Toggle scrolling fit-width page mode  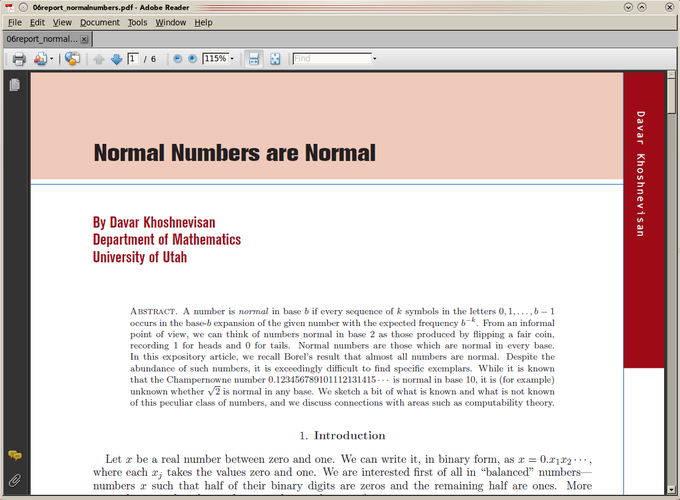pos(254,59)
